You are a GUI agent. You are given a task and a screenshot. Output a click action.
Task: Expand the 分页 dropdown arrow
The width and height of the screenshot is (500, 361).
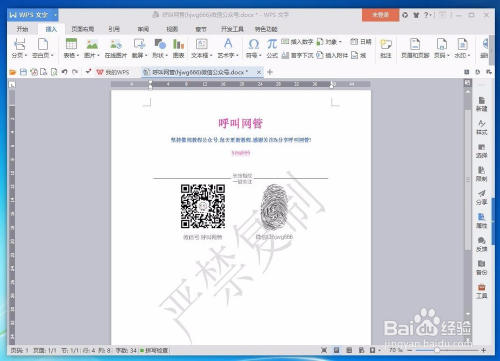26,55
